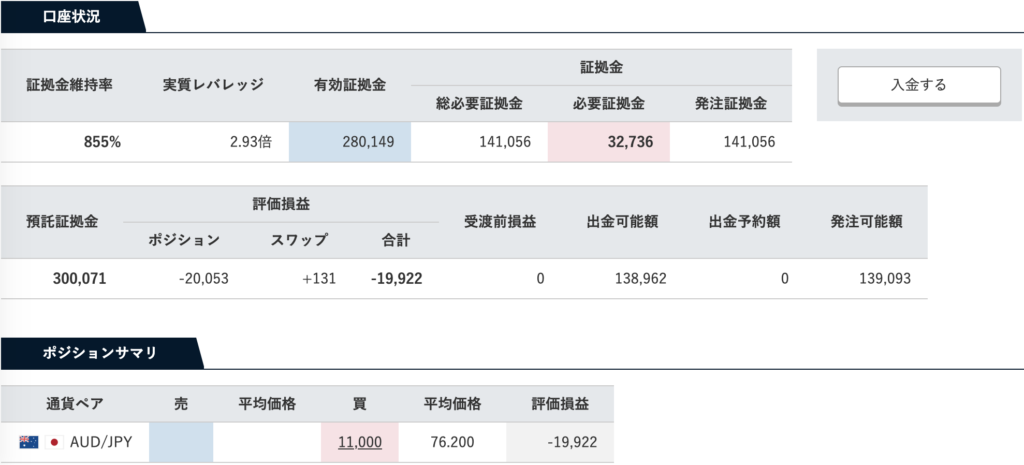Viewport: 1024px width, 465px height.
Task: Click the Australian flag icon
Action: [27, 442]
